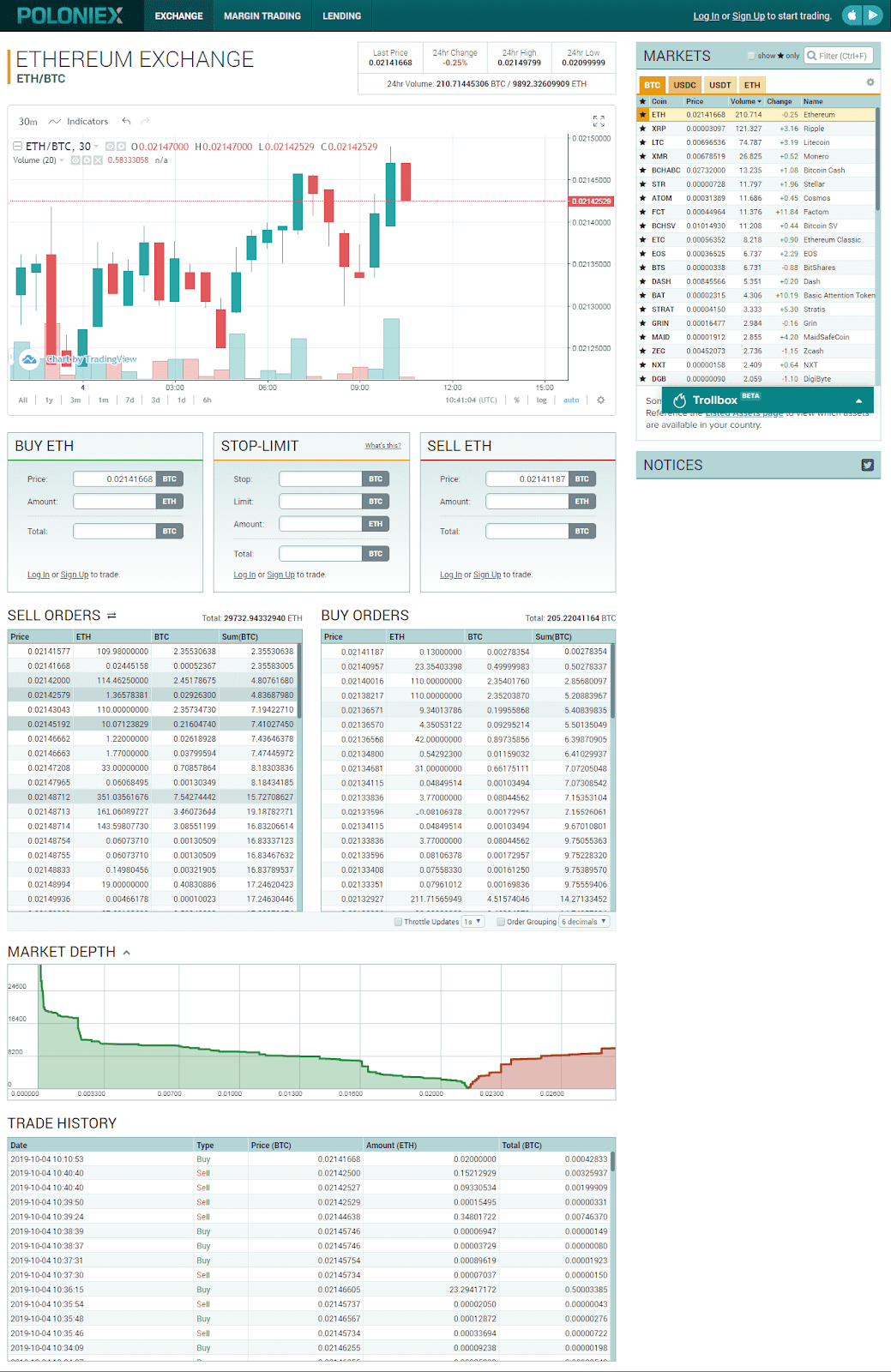Star the DASH market row
This screenshot has height=1372, width=891.
[642, 281]
